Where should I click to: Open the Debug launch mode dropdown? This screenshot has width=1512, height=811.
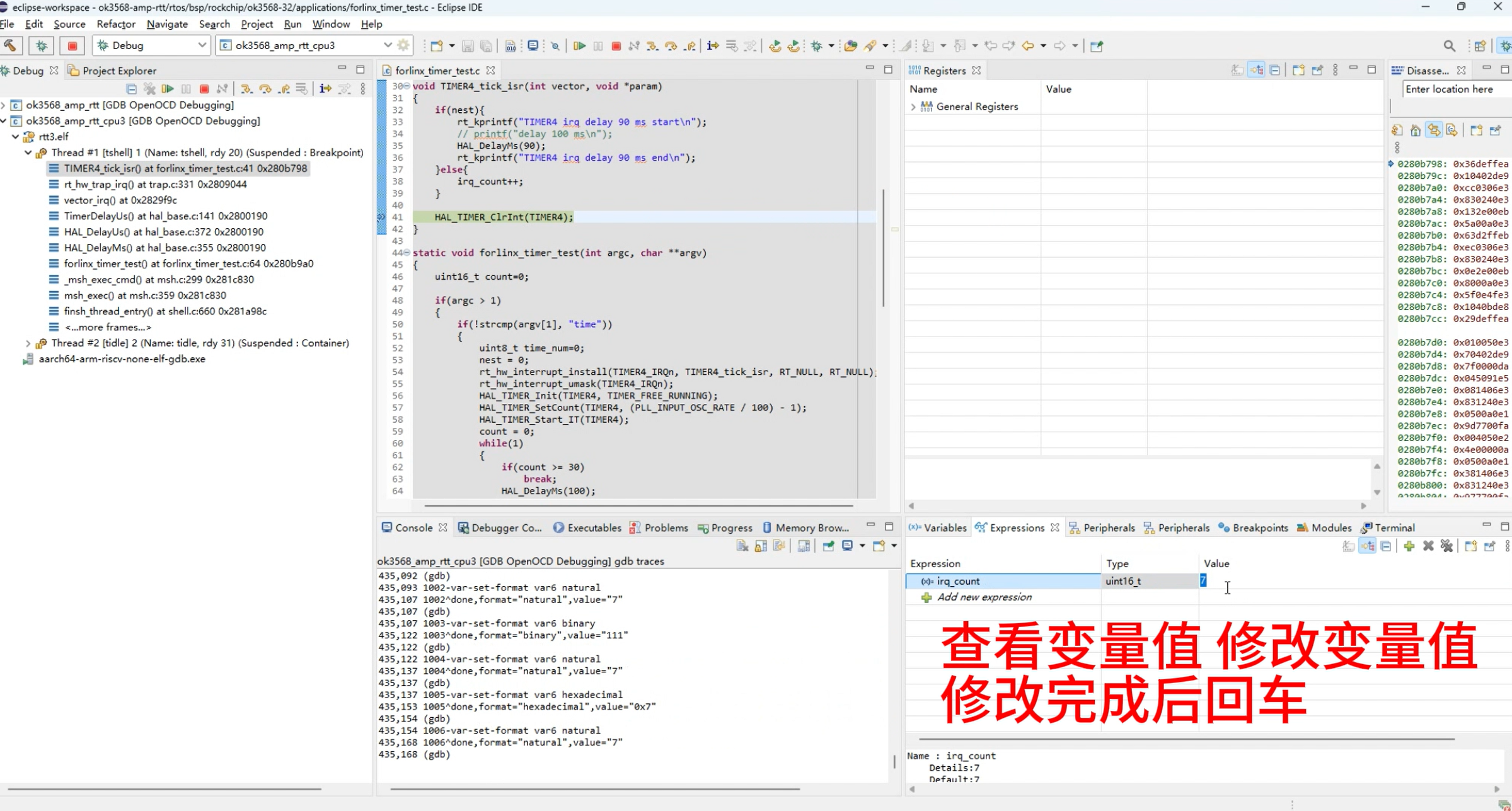(201, 45)
